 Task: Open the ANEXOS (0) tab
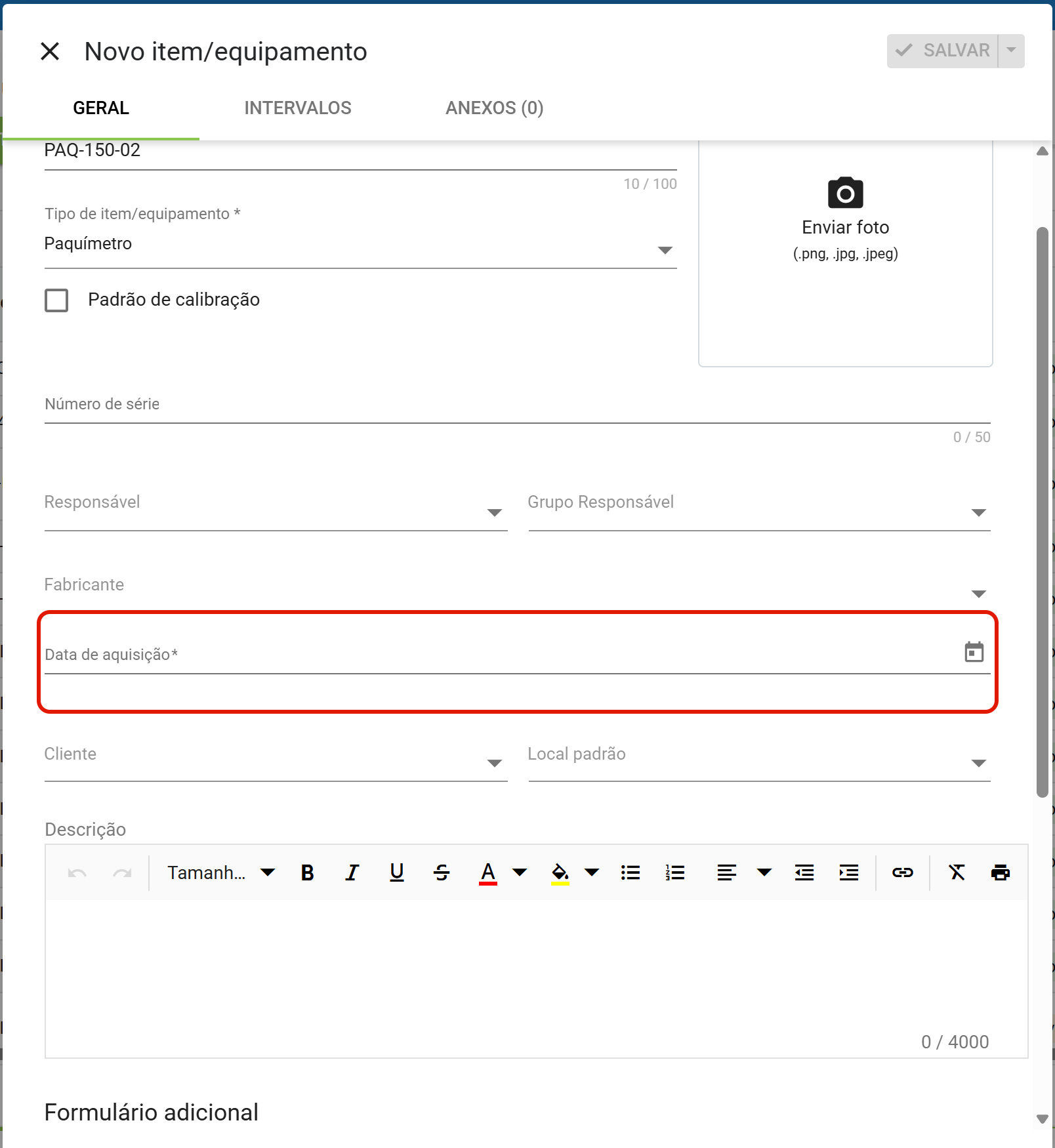coord(495,108)
